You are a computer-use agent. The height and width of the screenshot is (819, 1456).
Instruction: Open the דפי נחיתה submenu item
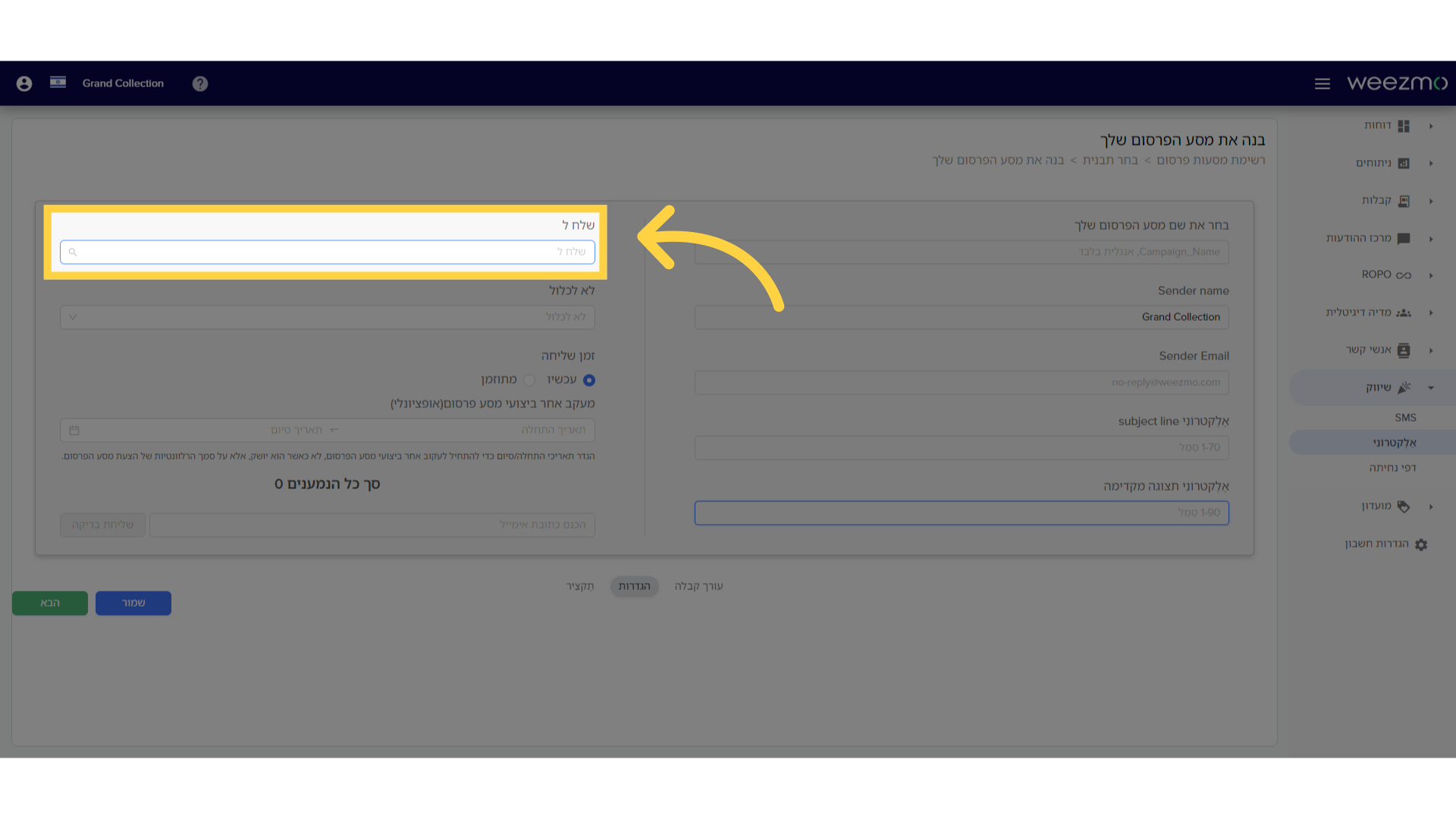point(1392,468)
